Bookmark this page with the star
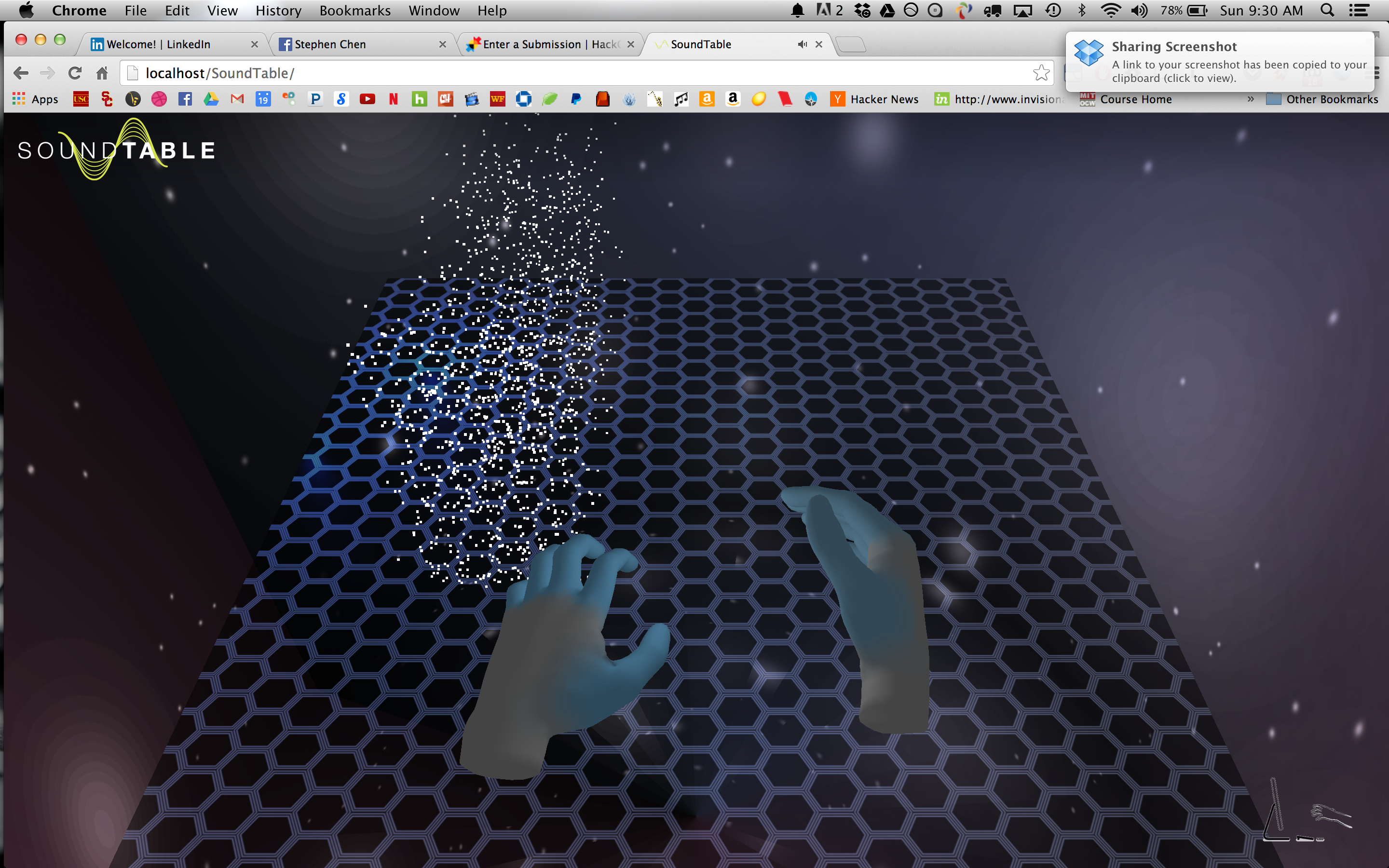 pos(1041,73)
